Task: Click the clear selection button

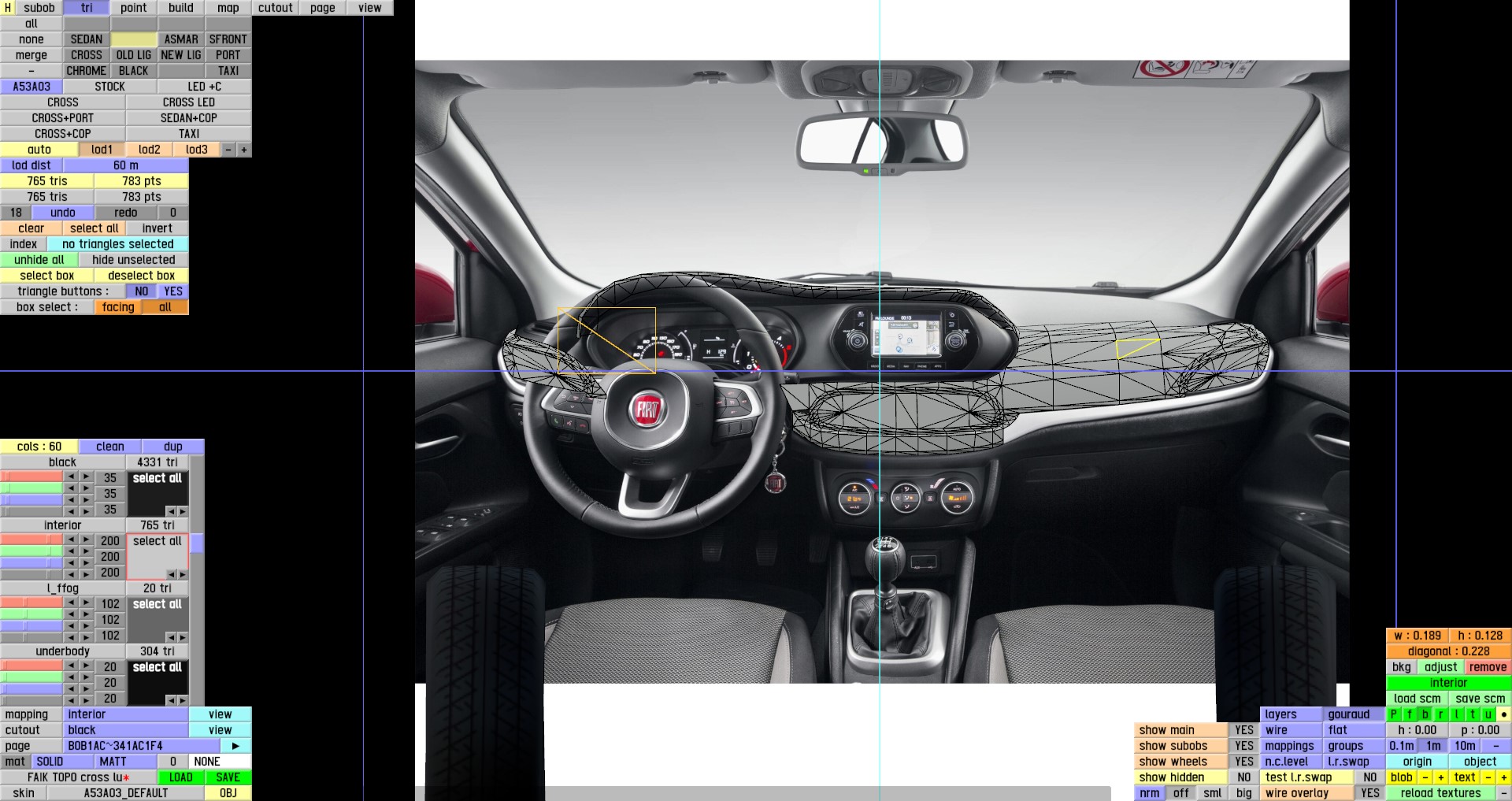Action: tap(31, 228)
